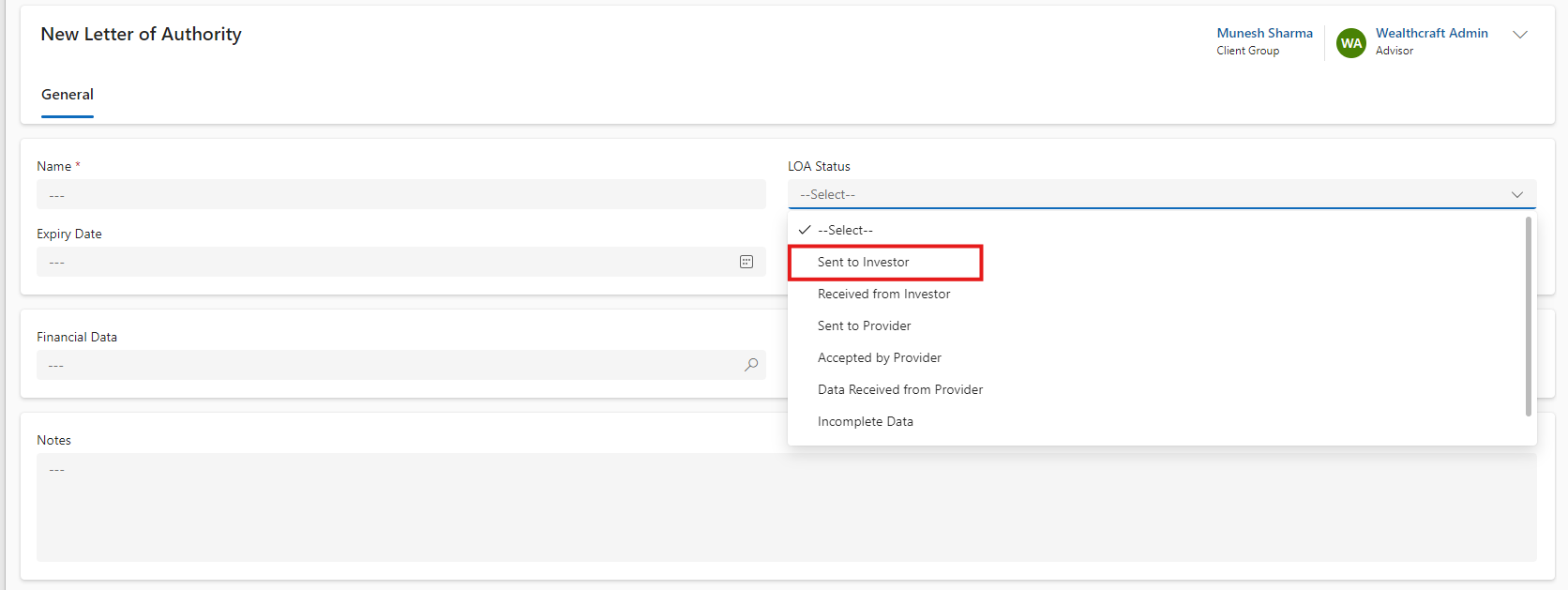Viewport: 1568px width, 590px height.
Task: Pick 'Incomplete Data' status option
Action: click(x=865, y=421)
